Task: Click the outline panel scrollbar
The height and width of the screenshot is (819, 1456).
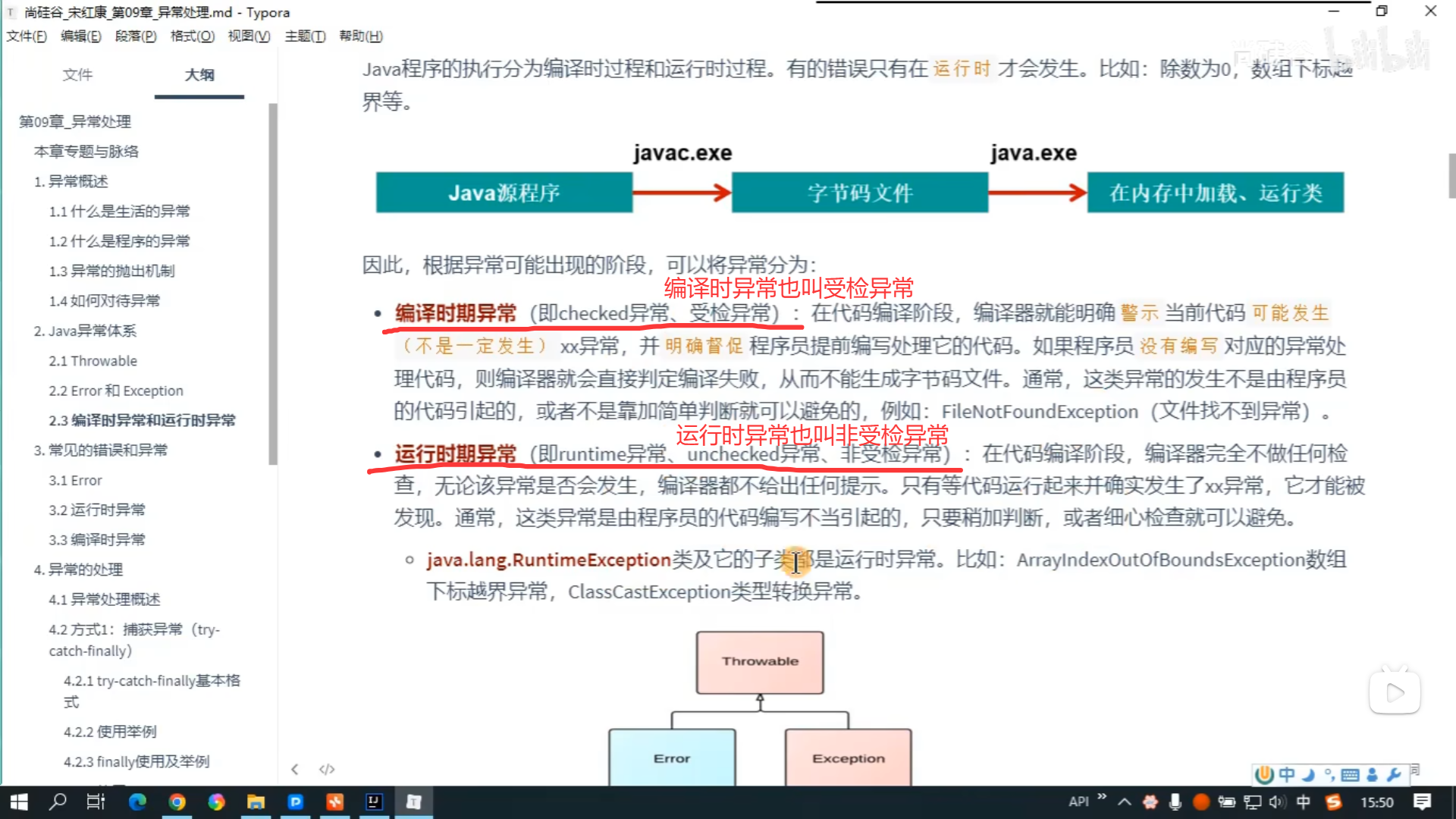Action: point(273,284)
